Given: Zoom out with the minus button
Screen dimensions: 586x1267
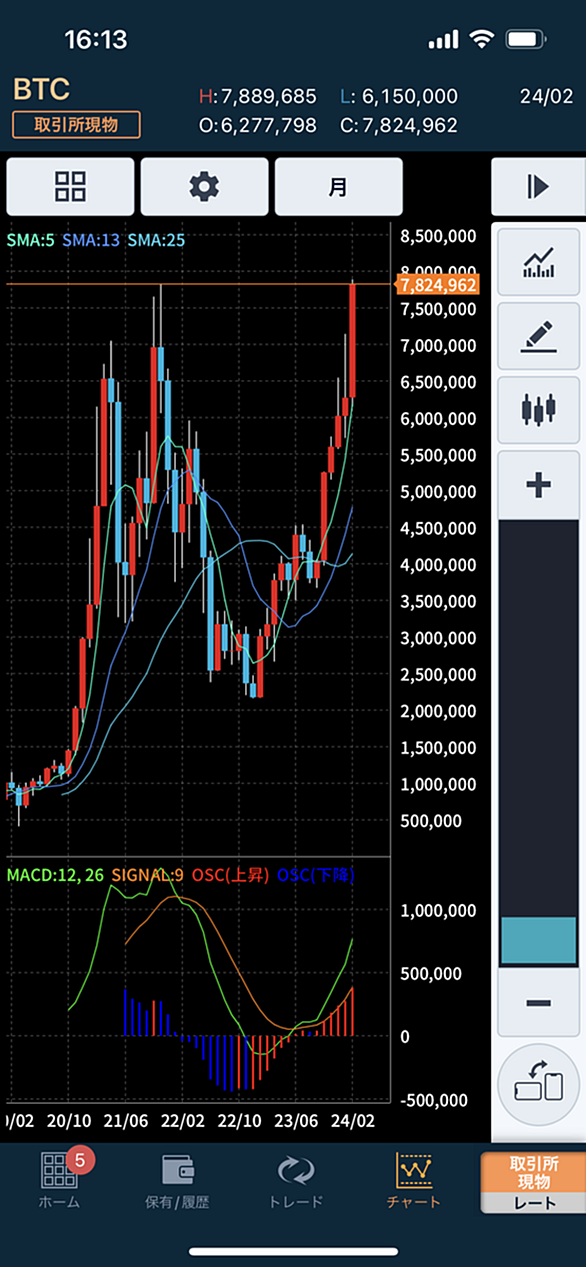Looking at the screenshot, I should 538,1003.
